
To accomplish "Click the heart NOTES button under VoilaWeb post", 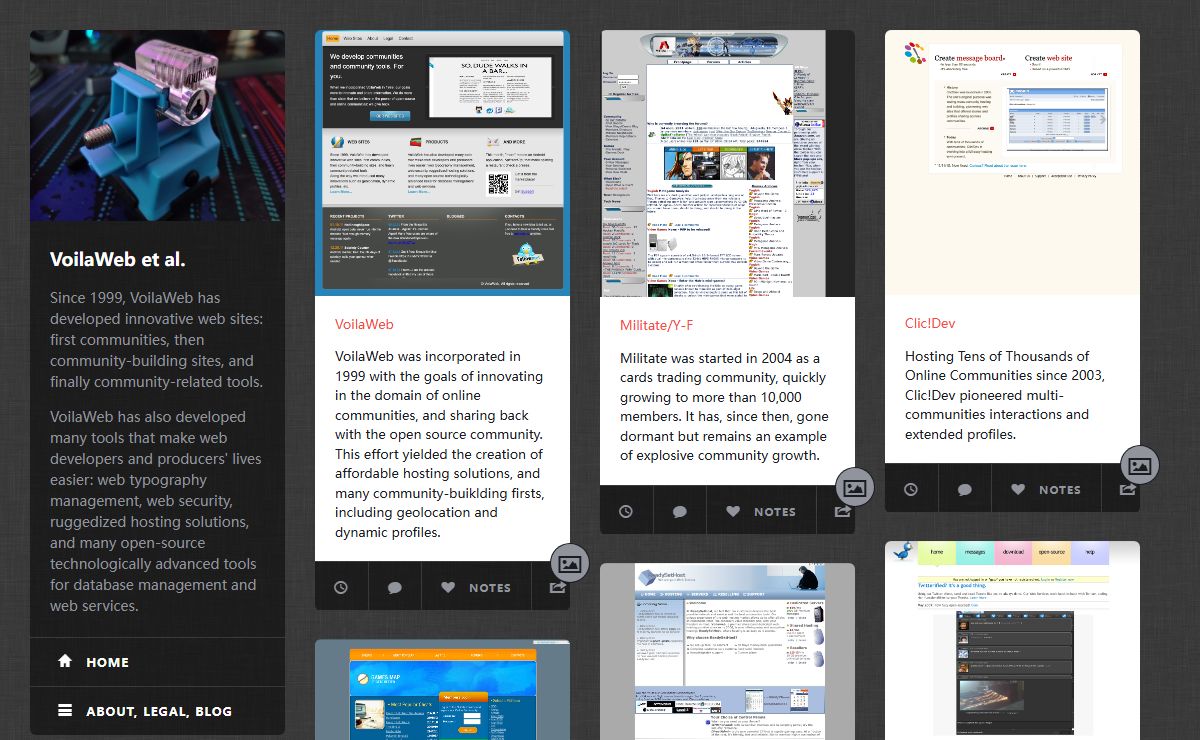I will pos(476,587).
